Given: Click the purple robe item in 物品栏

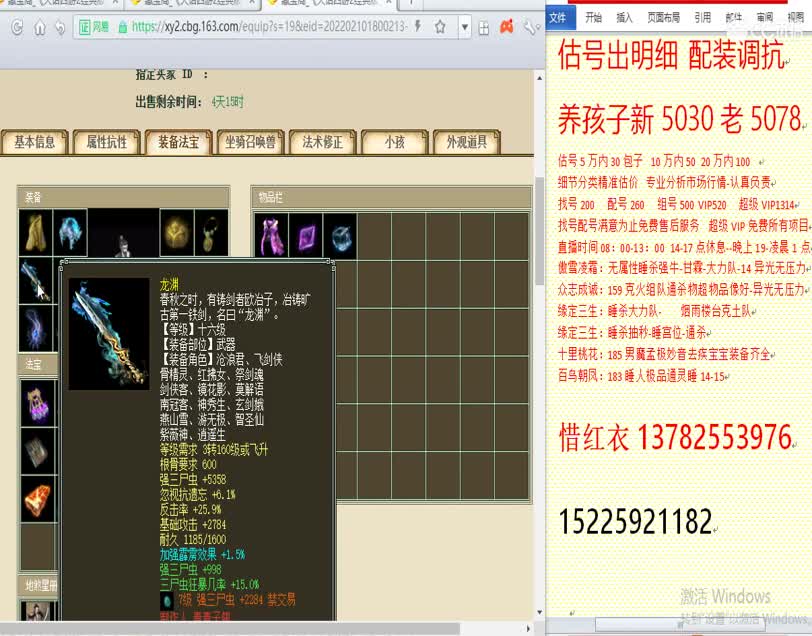Looking at the screenshot, I should (271, 237).
